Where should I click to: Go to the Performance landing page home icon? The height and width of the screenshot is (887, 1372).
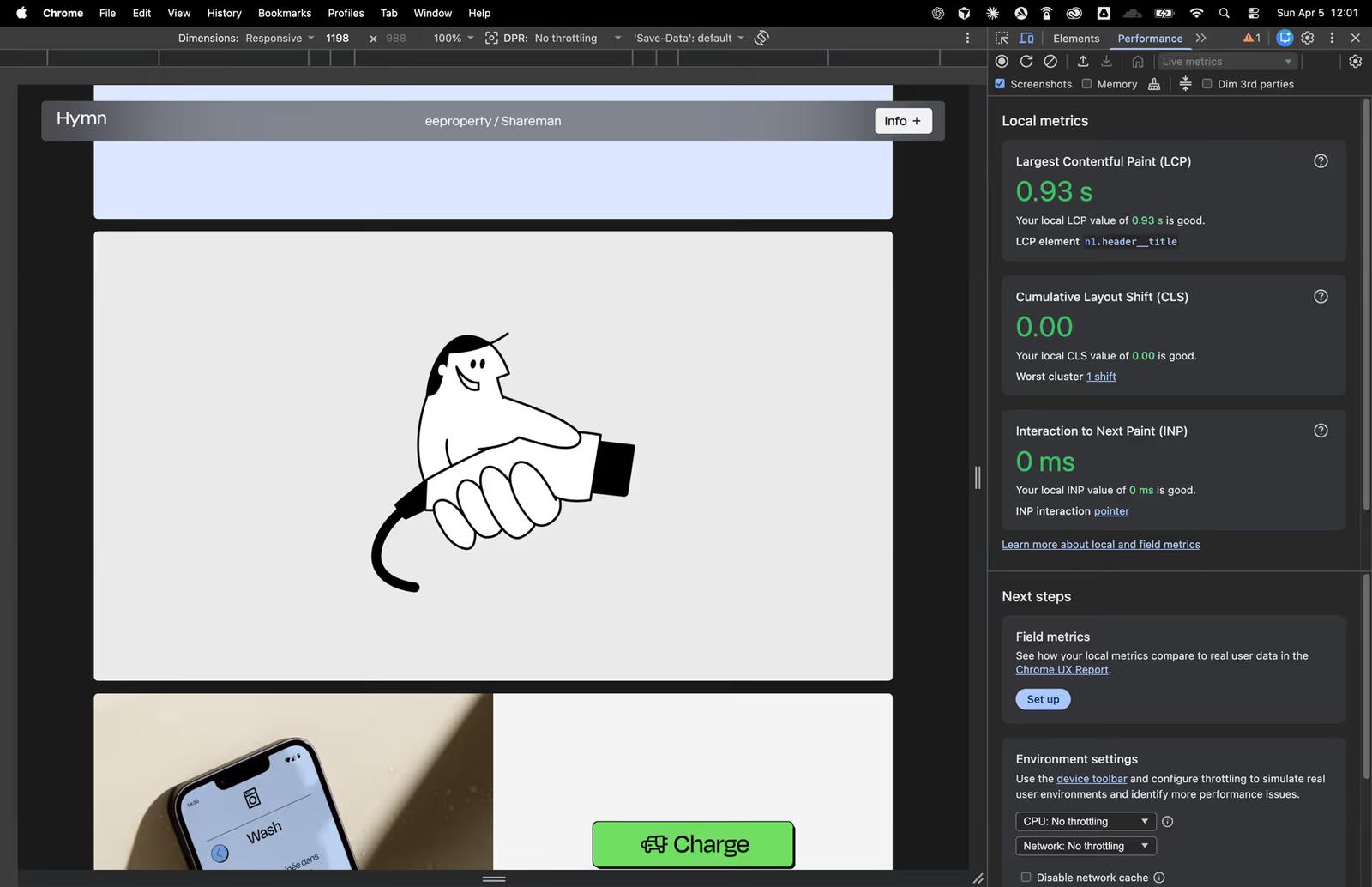(1138, 61)
